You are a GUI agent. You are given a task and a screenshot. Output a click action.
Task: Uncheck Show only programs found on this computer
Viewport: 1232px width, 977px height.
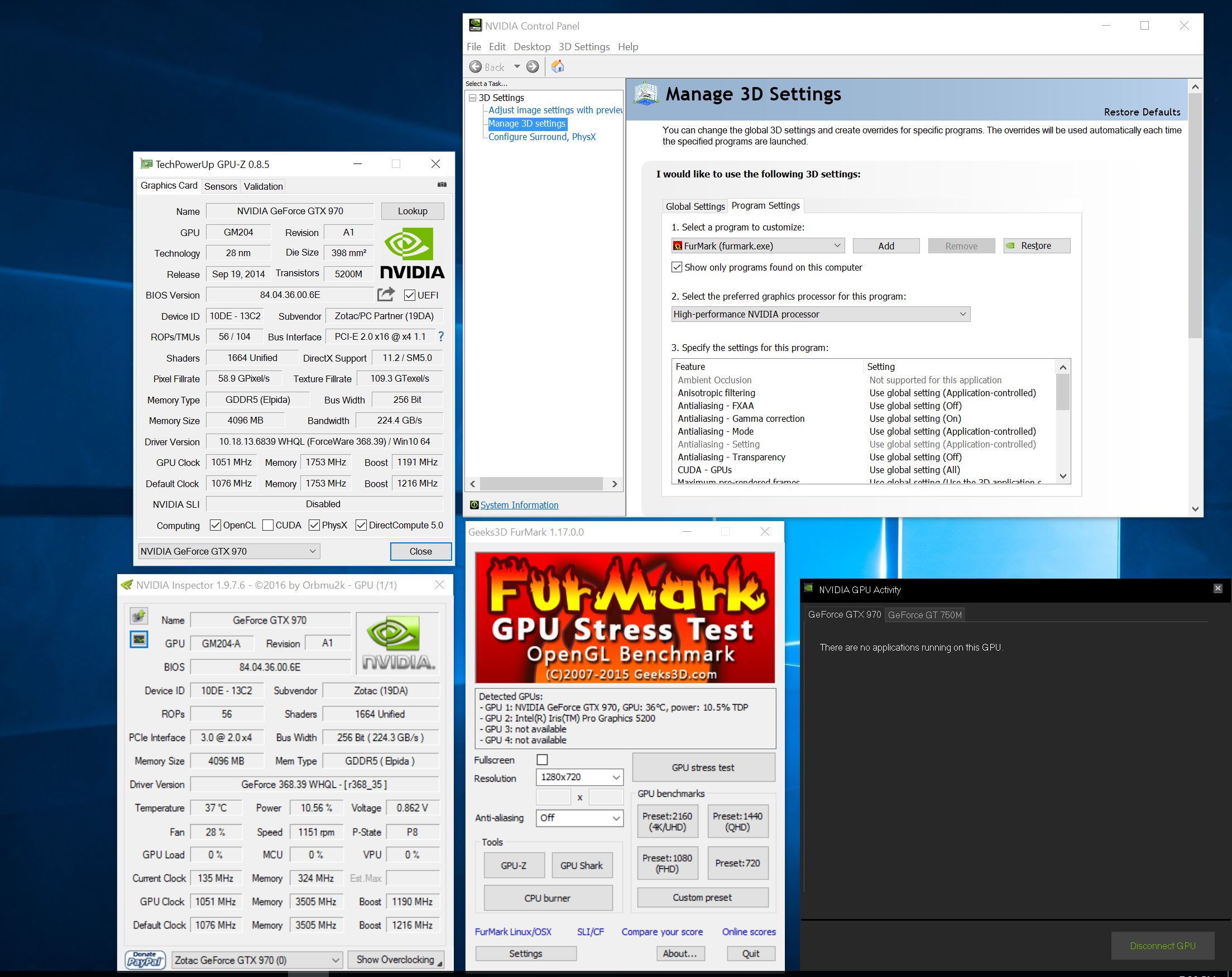(x=677, y=267)
